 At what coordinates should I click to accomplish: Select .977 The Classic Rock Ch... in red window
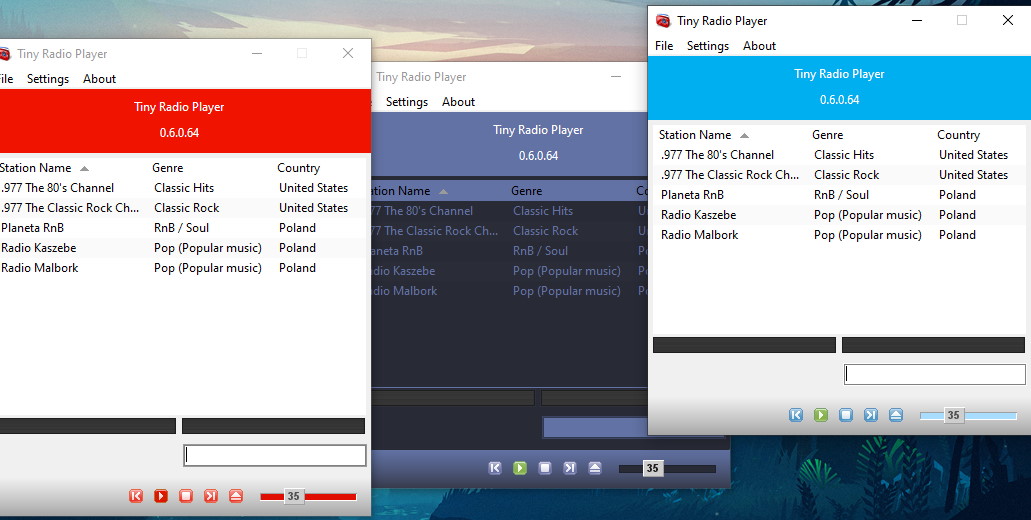(183, 208)
